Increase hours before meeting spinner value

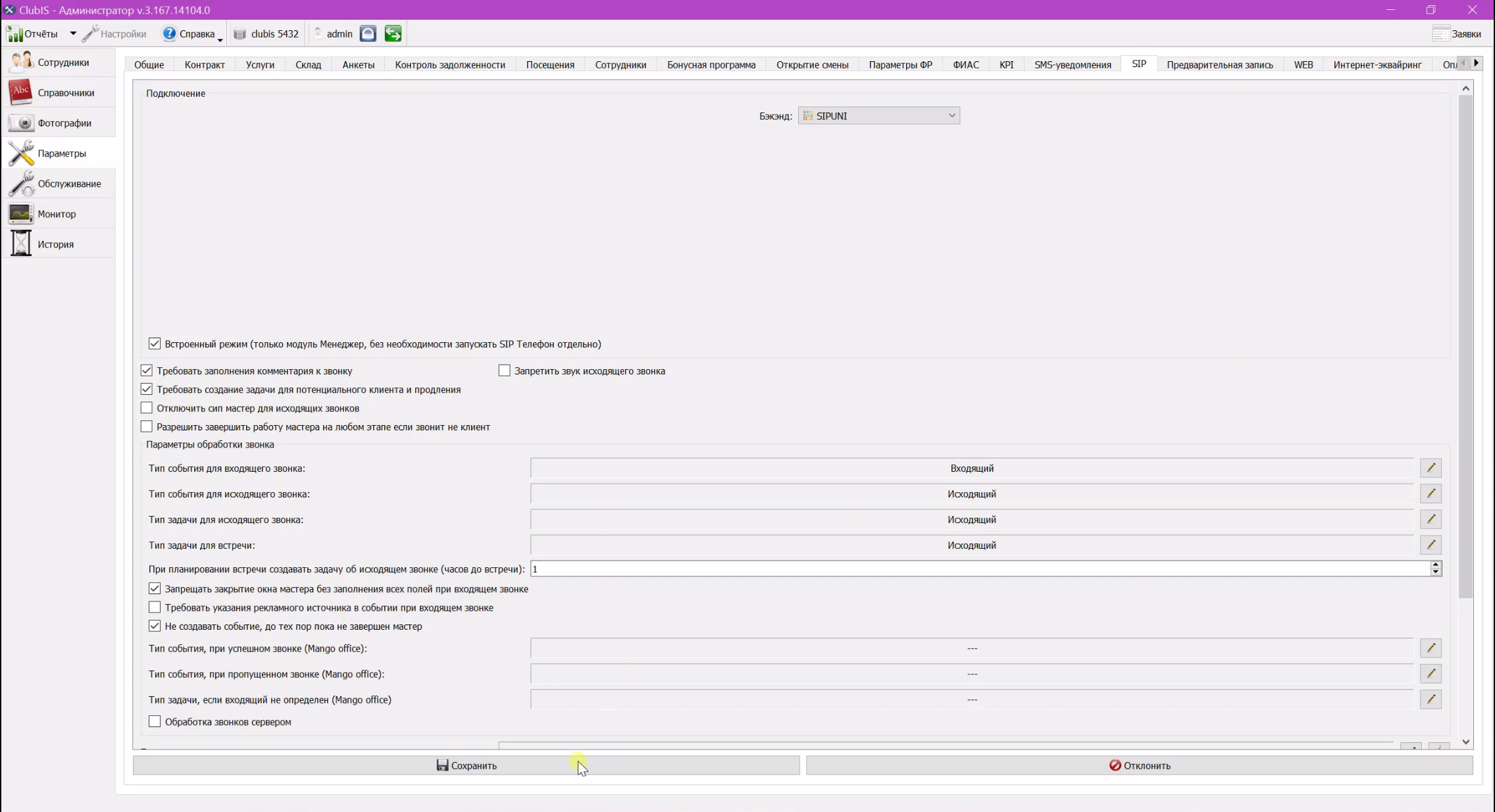[1436, 565]
